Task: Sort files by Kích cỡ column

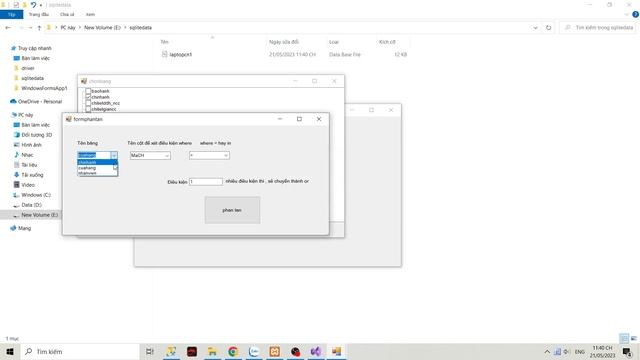Action: click(x=387, y=42)
